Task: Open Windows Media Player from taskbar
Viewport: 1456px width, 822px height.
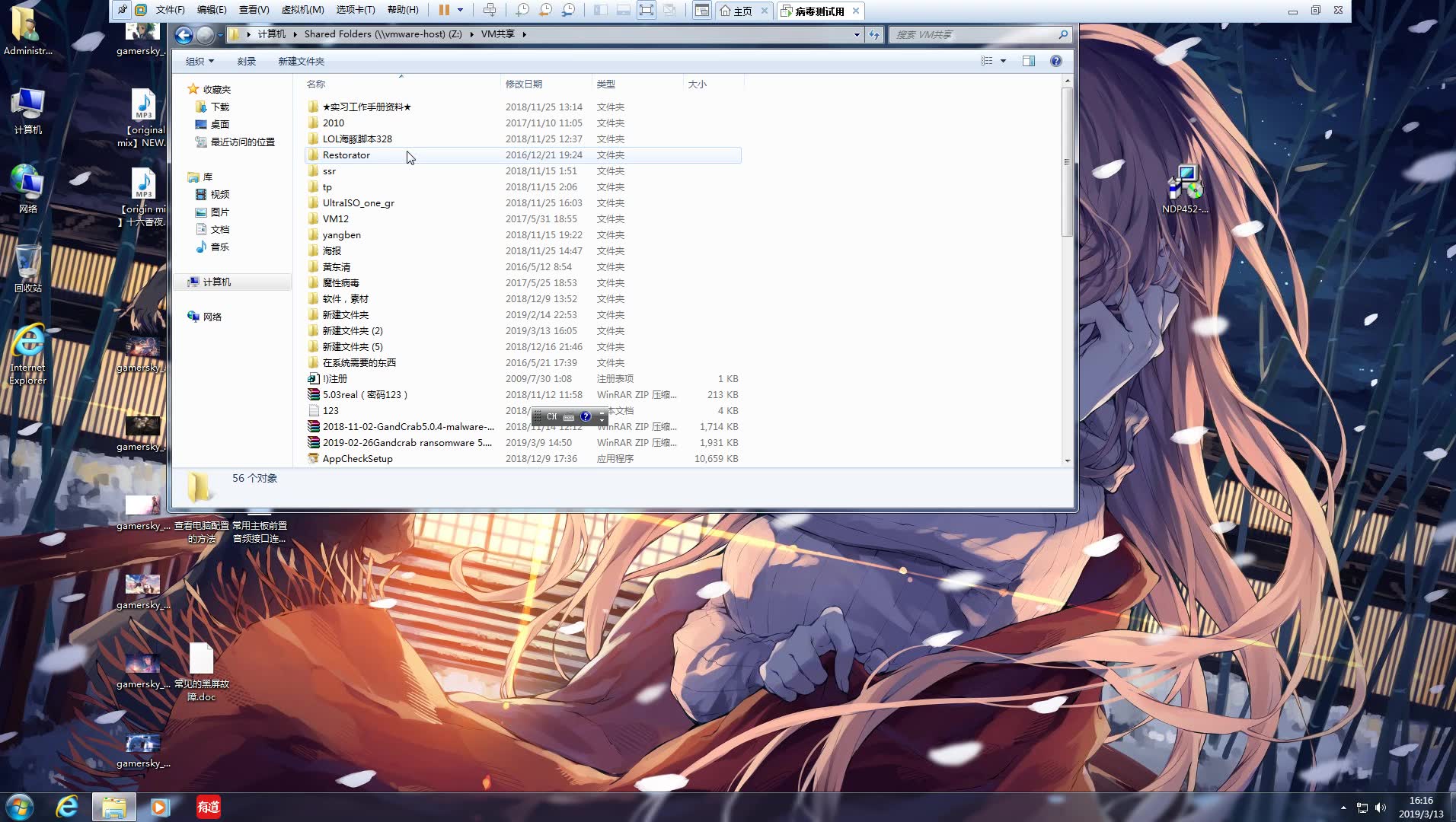Action: tap(159, 807)
